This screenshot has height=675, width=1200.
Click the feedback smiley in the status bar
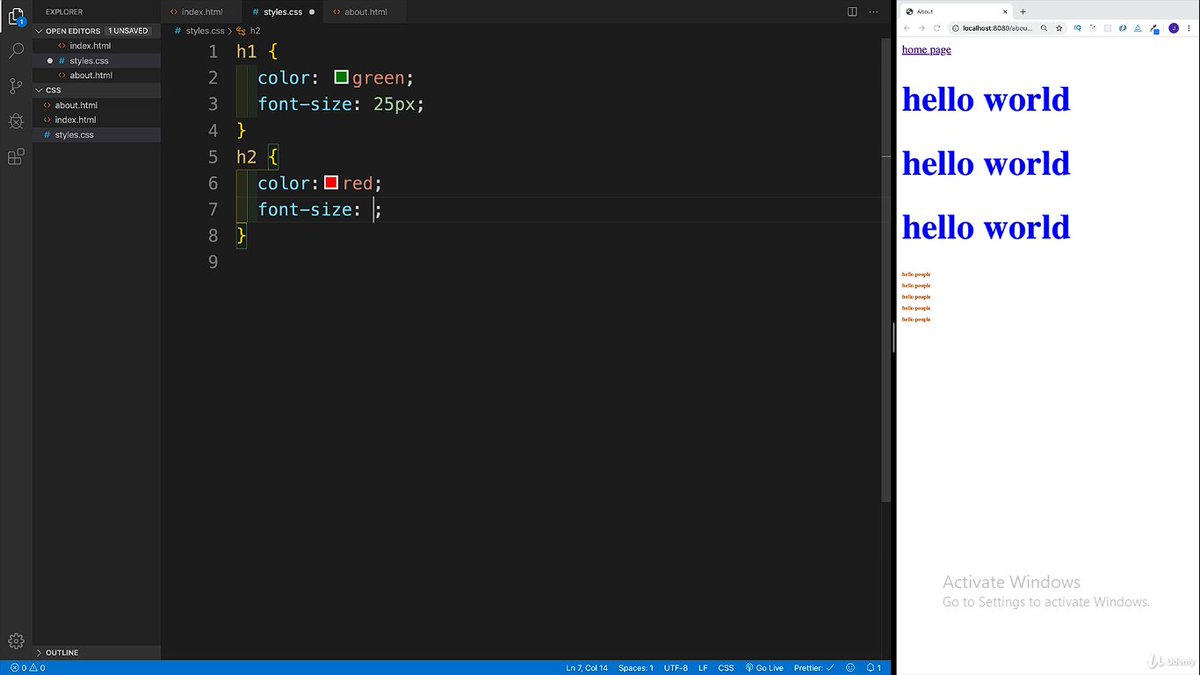point(850,667)
